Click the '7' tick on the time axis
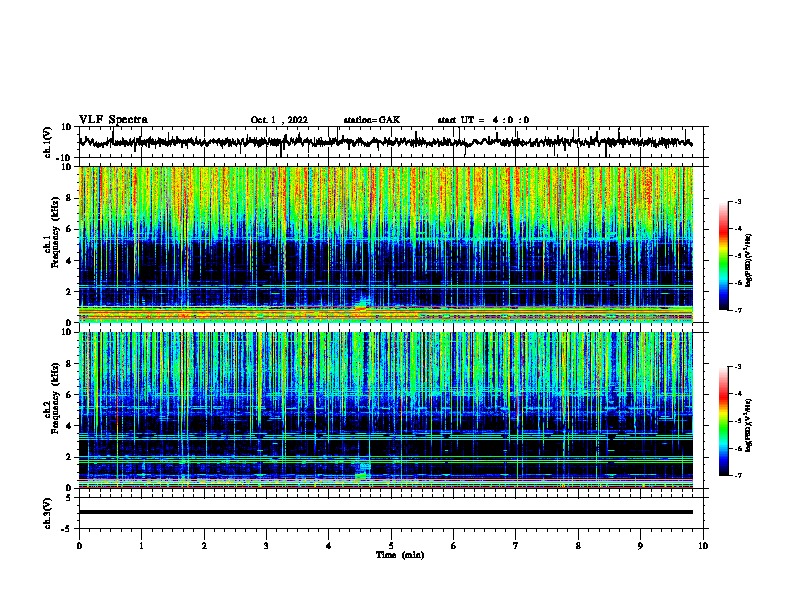 [x=516, y=546]
